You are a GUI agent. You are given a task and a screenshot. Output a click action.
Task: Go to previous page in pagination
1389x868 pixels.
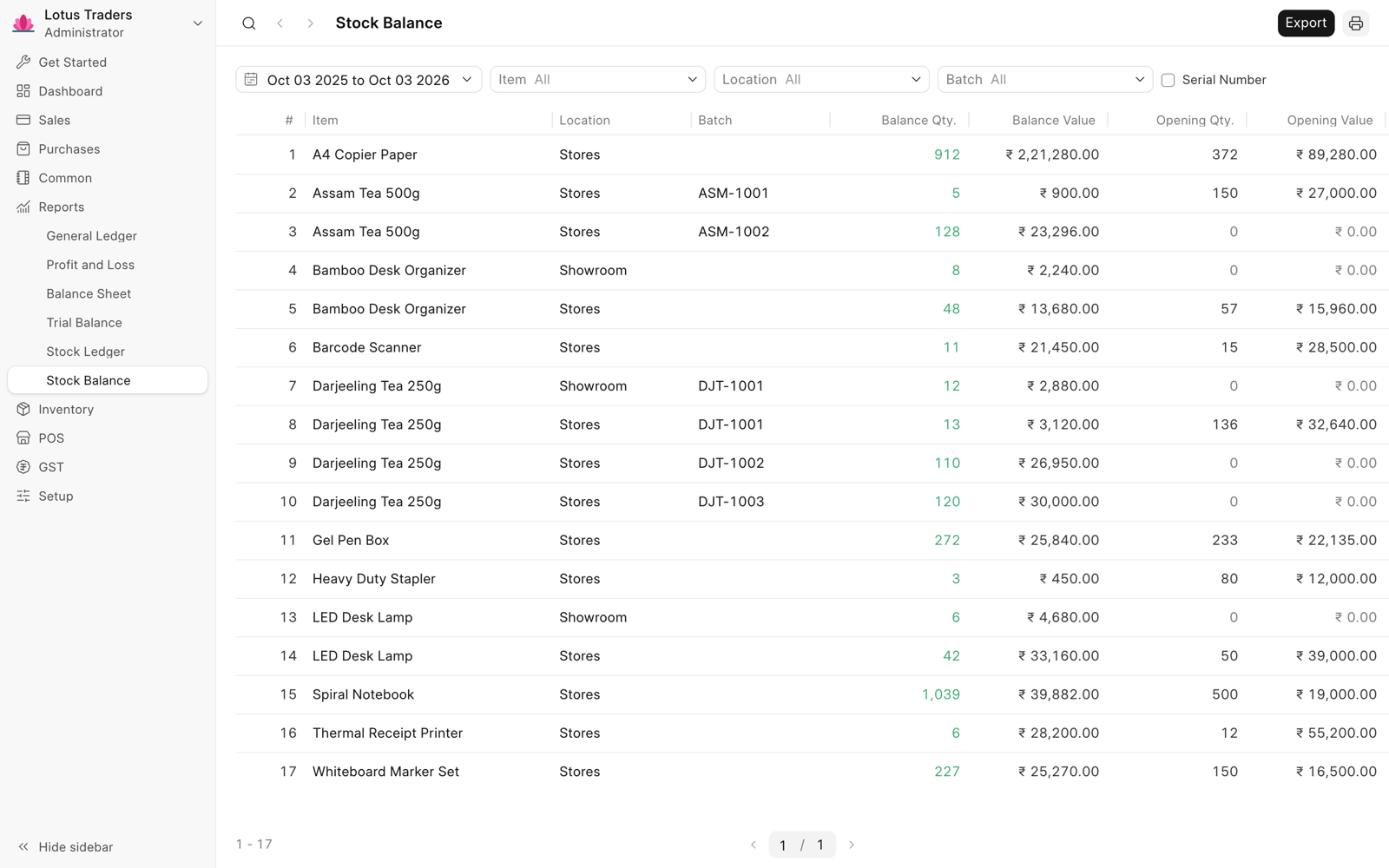(754, 845)
